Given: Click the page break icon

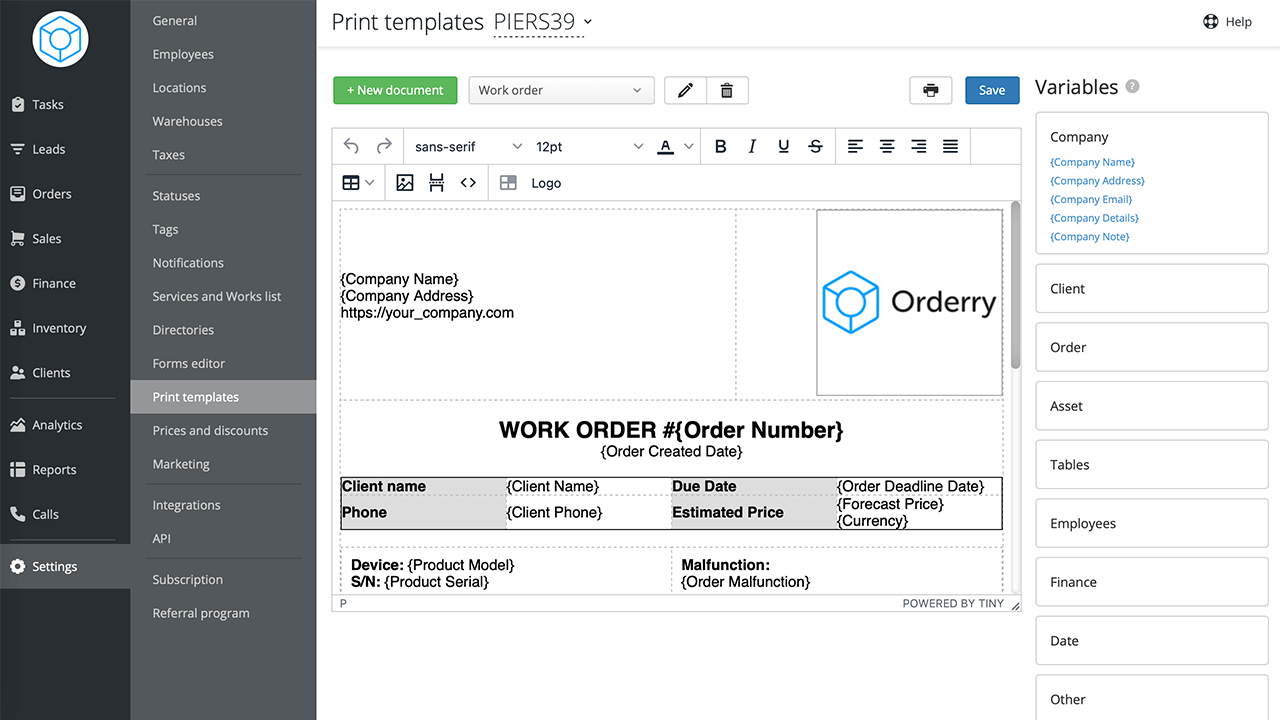Looking at the screenshot, I should pos(437,183).
